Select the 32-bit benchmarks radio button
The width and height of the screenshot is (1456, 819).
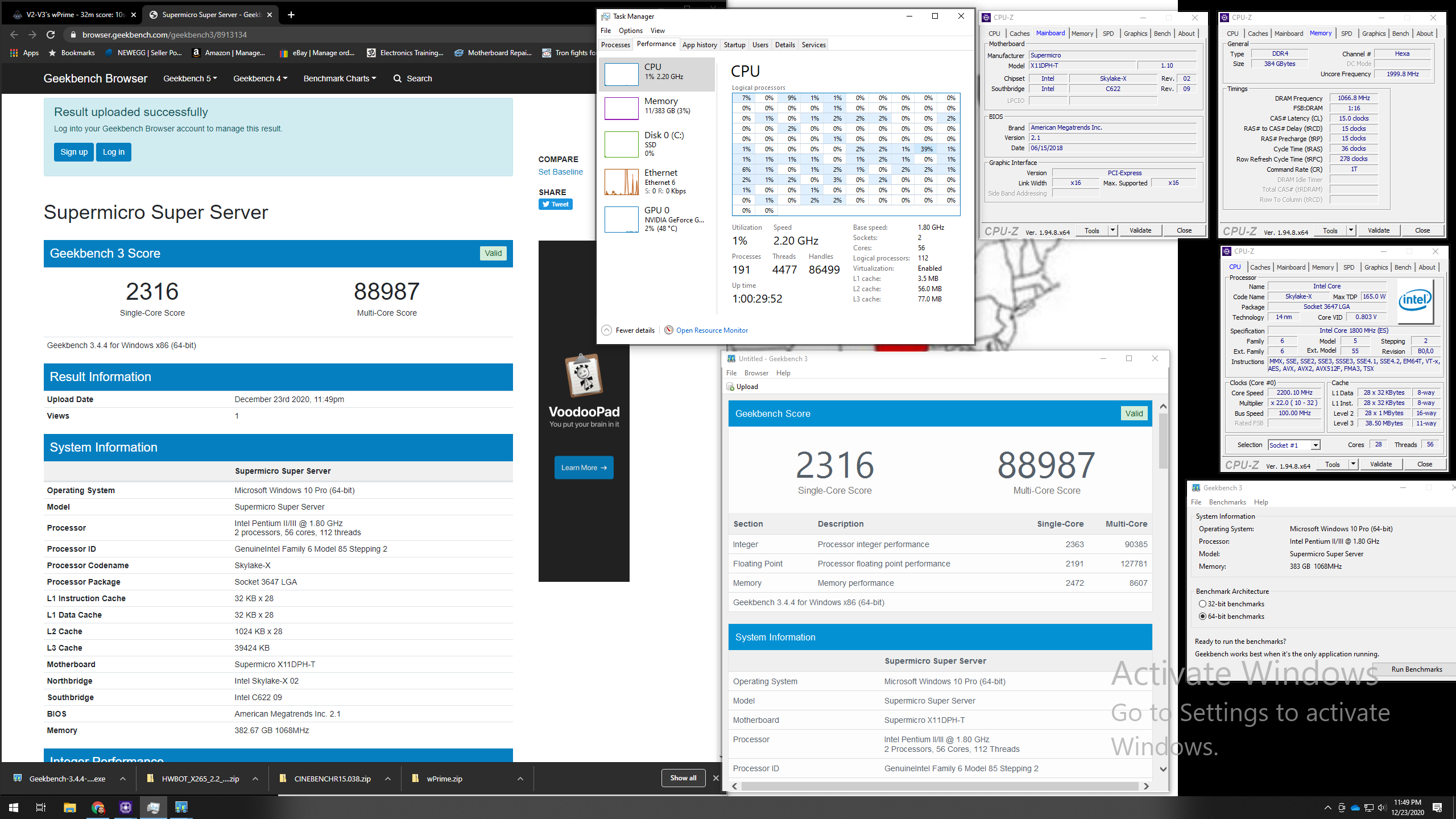(1202, 604)
